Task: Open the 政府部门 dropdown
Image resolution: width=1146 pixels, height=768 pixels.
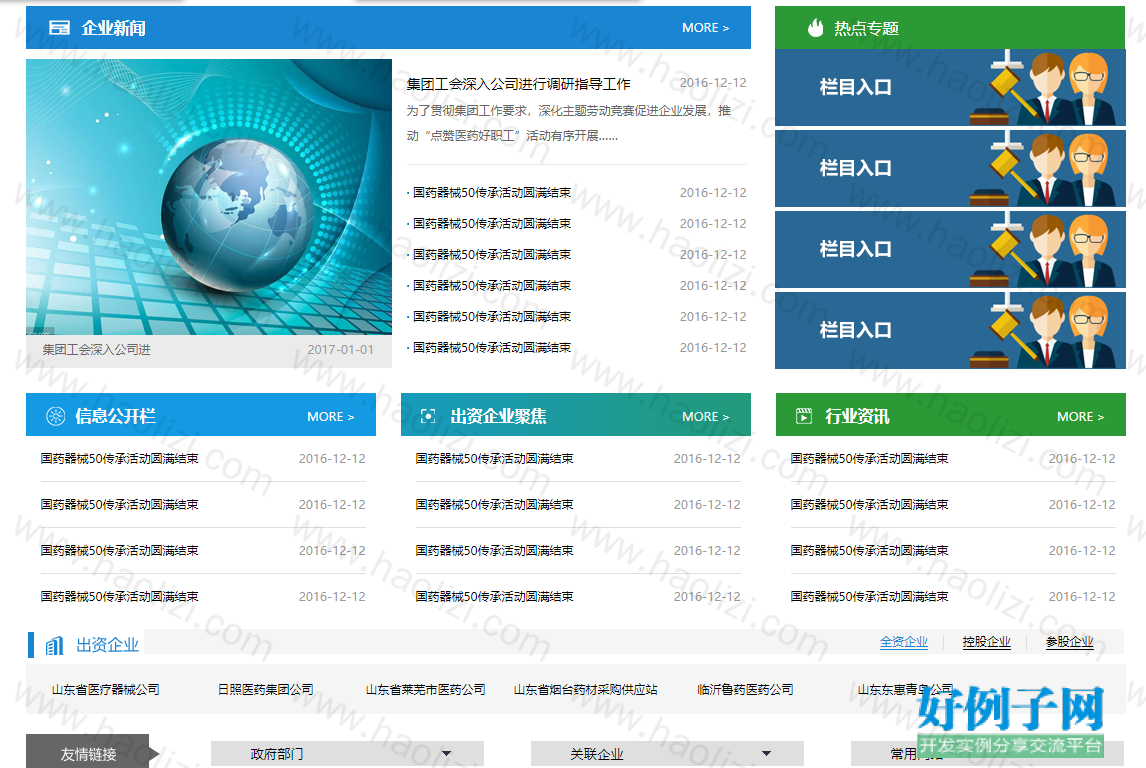Action: point(347,753)
